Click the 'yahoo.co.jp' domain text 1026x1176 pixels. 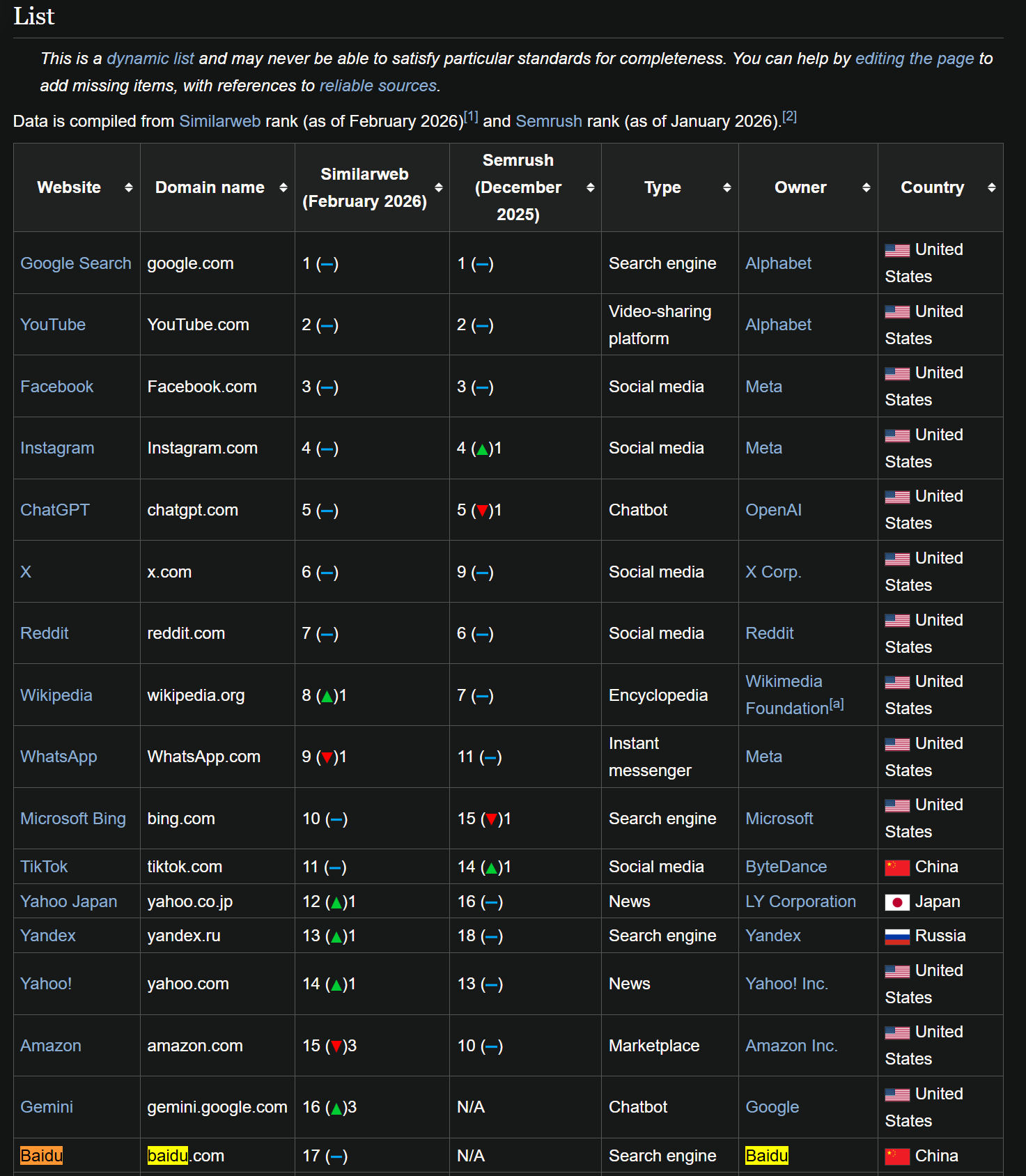(190, 902)
